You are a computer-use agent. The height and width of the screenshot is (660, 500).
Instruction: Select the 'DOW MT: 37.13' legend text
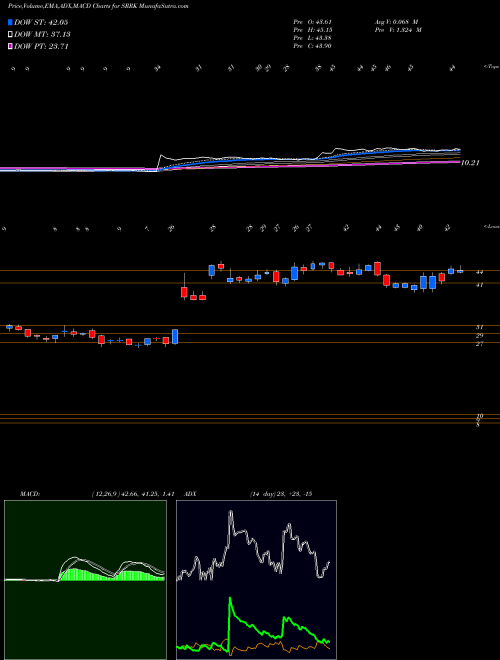(42, 35)
